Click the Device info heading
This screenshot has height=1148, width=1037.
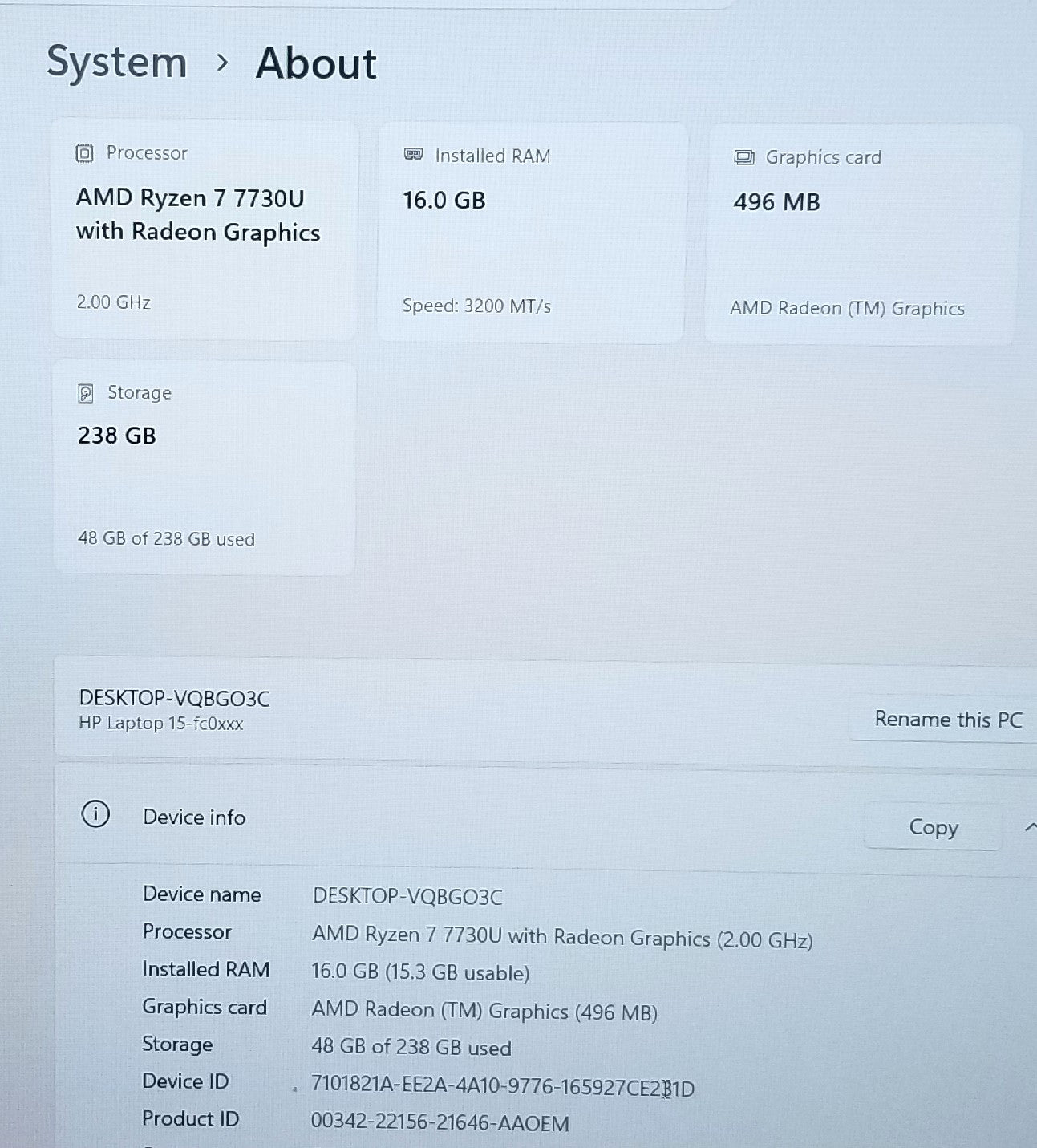click(194, 817)
